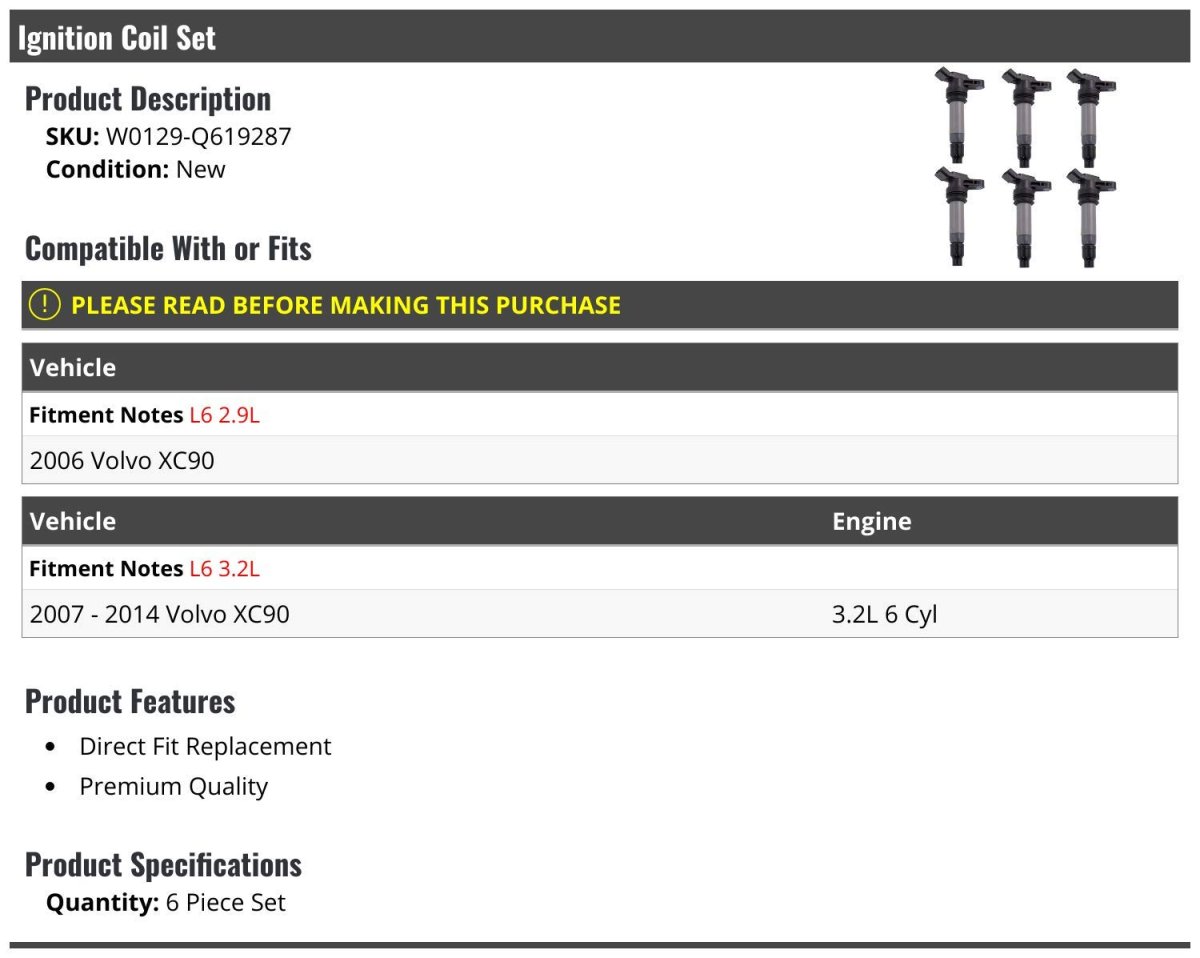Click the first Vehicle table header
The image size is (1200, 958).
click(73, 367)
